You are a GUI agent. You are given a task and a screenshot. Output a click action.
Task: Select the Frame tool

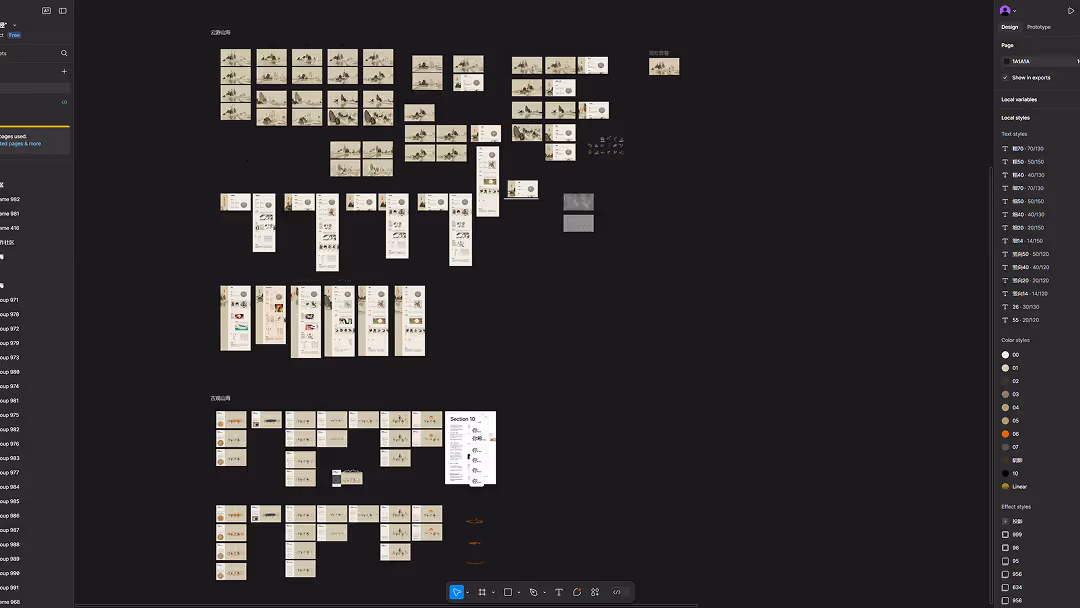tap(482, 591)
